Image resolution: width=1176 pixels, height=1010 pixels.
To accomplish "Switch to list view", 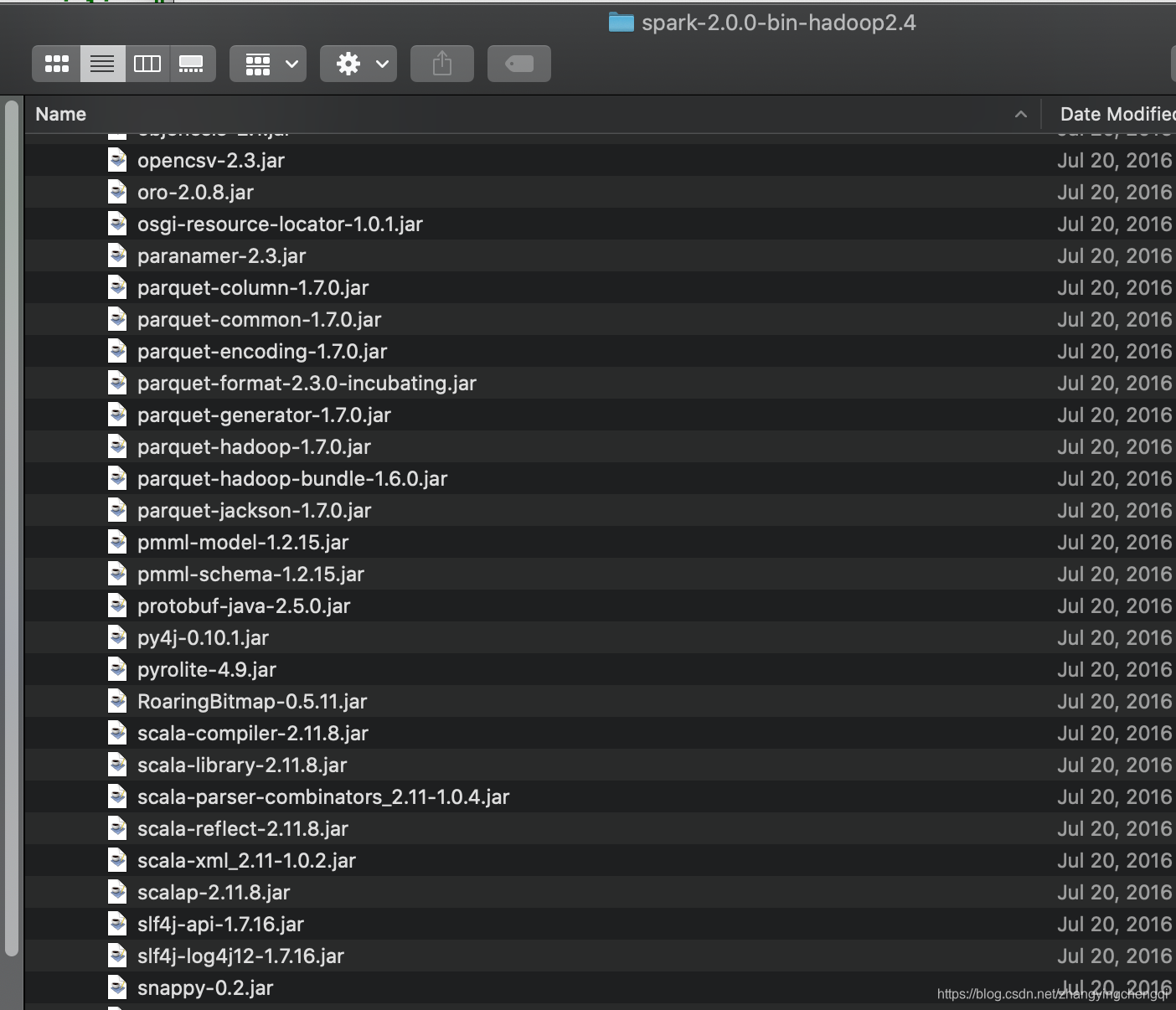I will tap(103, 64).
